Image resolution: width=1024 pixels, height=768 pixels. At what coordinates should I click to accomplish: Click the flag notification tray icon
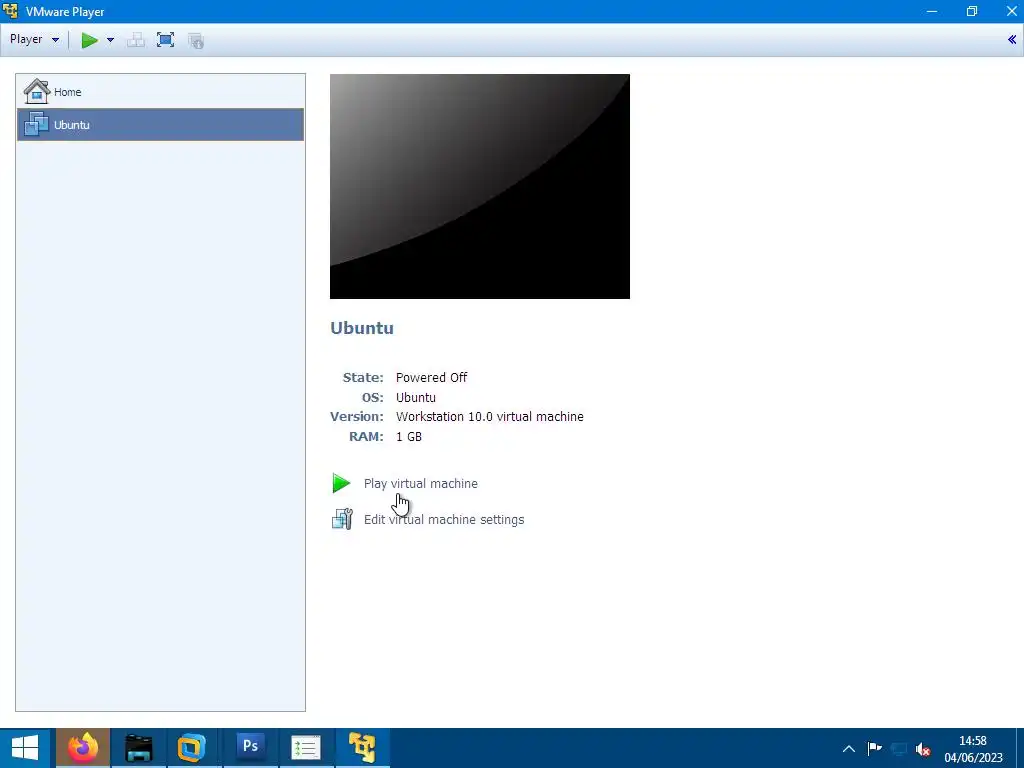[874, 748]
